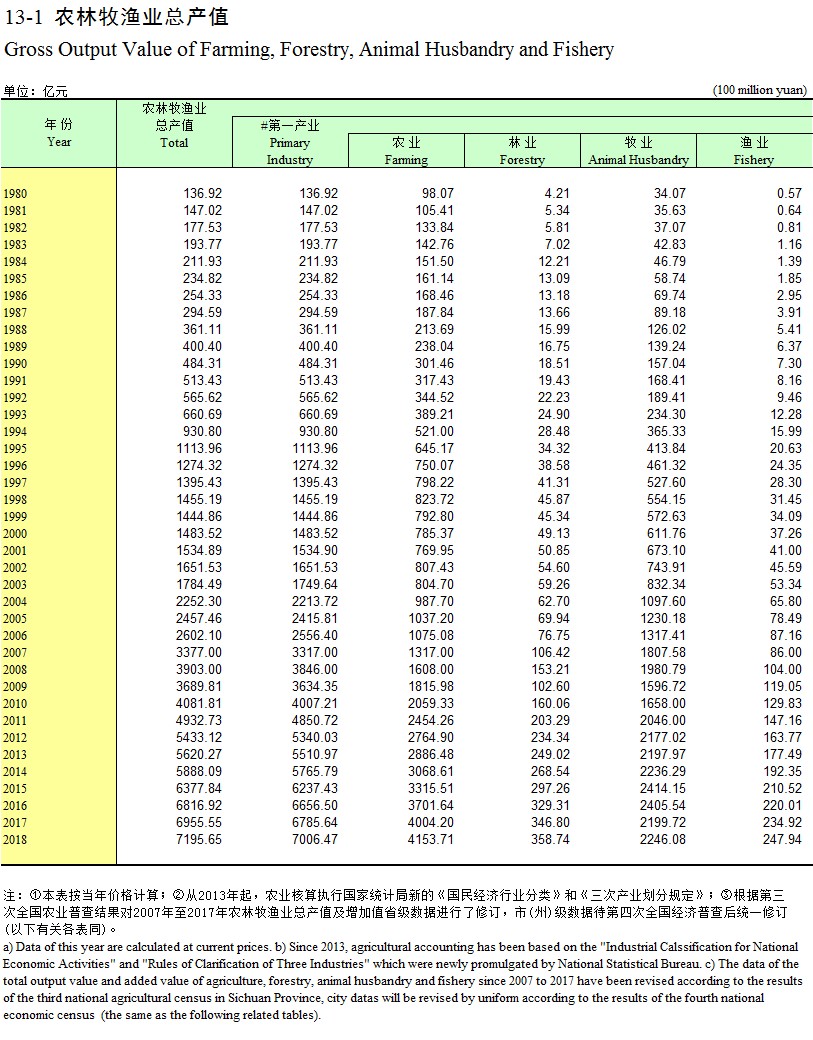
Task: Select forestry value 106.42
Action: coord(550,652)
